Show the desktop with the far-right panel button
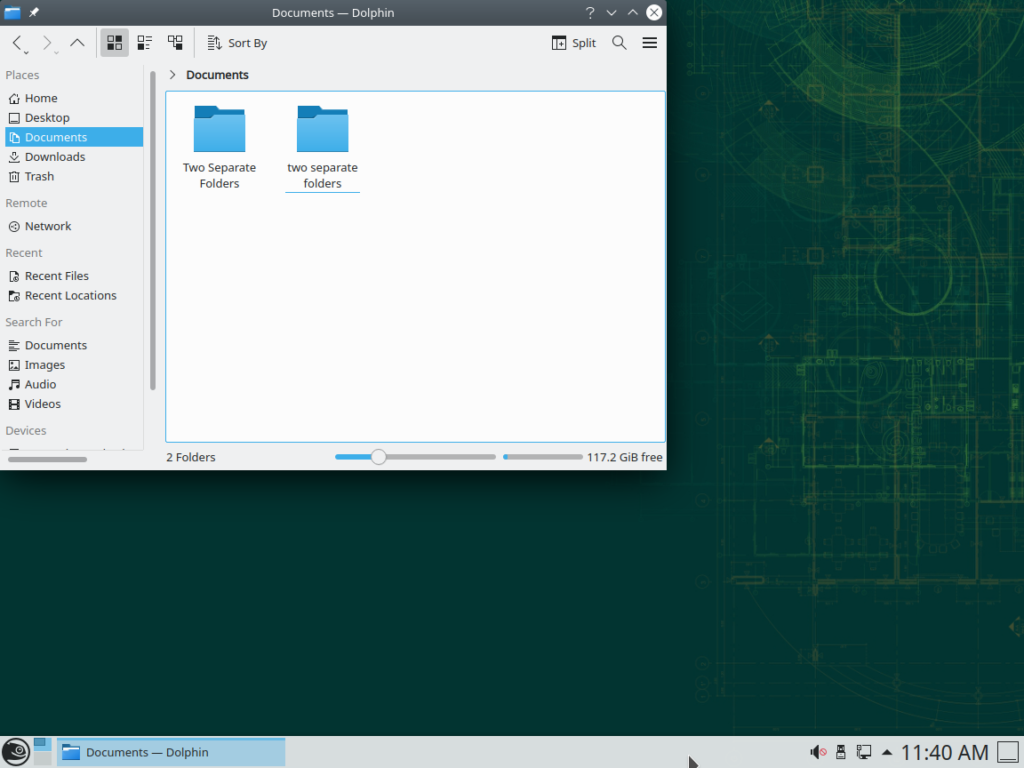Image resolution: width=1024 pixels, height=768 pixels. (x=1008, y=751)
